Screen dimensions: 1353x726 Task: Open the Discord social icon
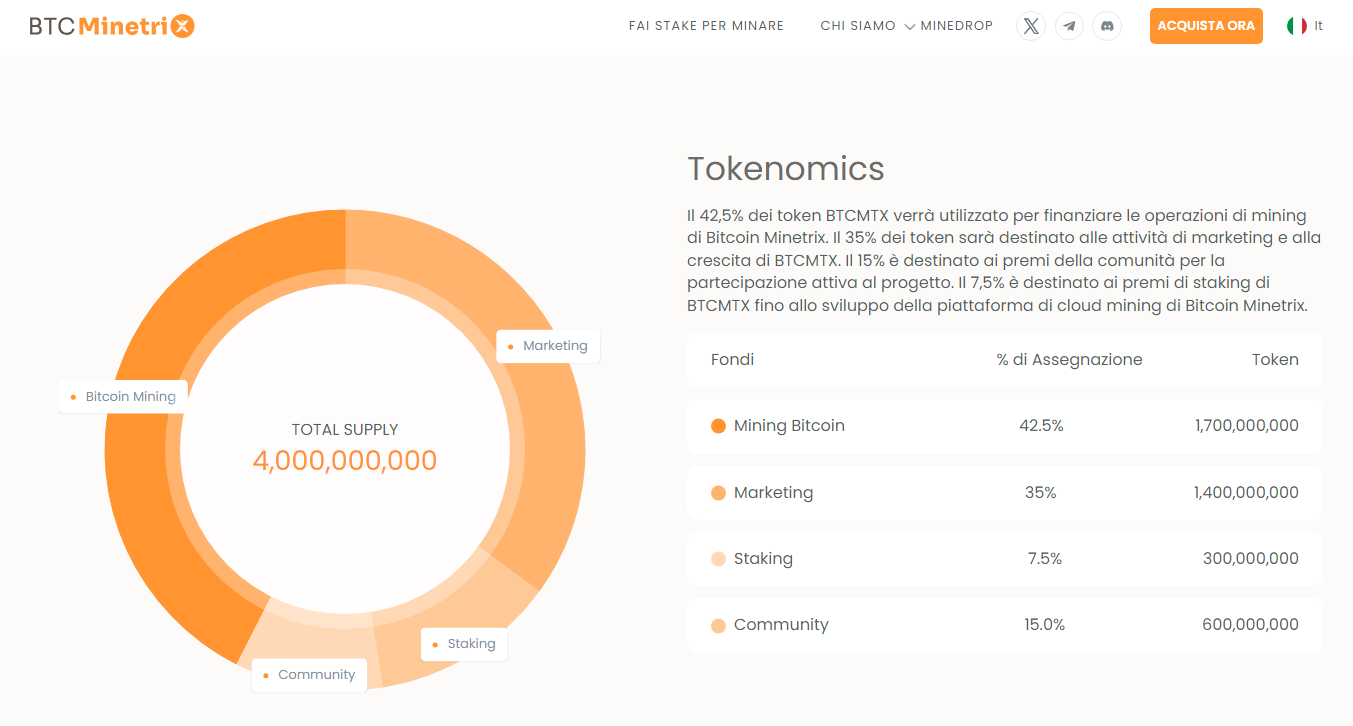[x=1107, y=26]
